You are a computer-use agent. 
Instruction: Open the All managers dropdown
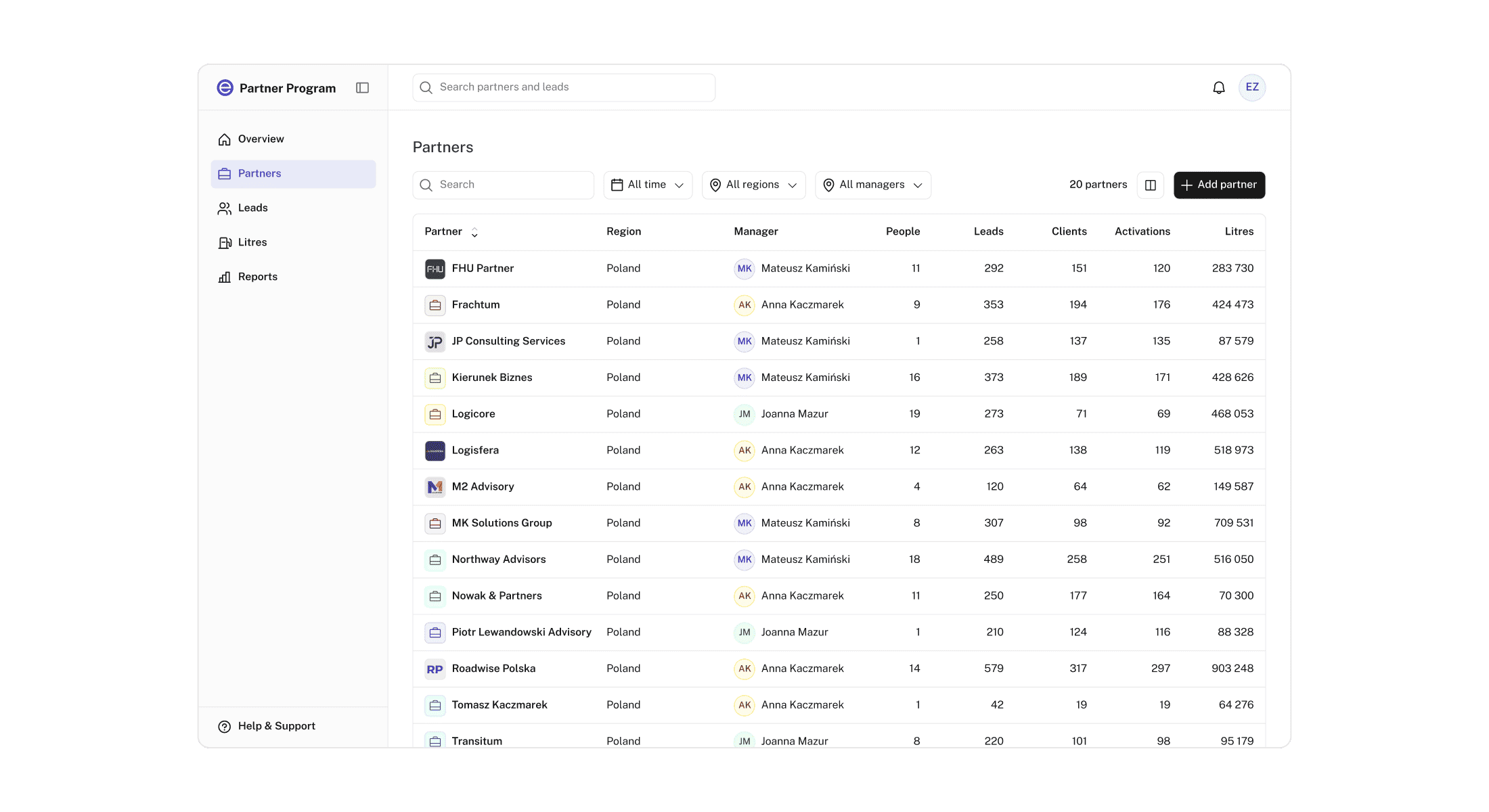[872, 185]
